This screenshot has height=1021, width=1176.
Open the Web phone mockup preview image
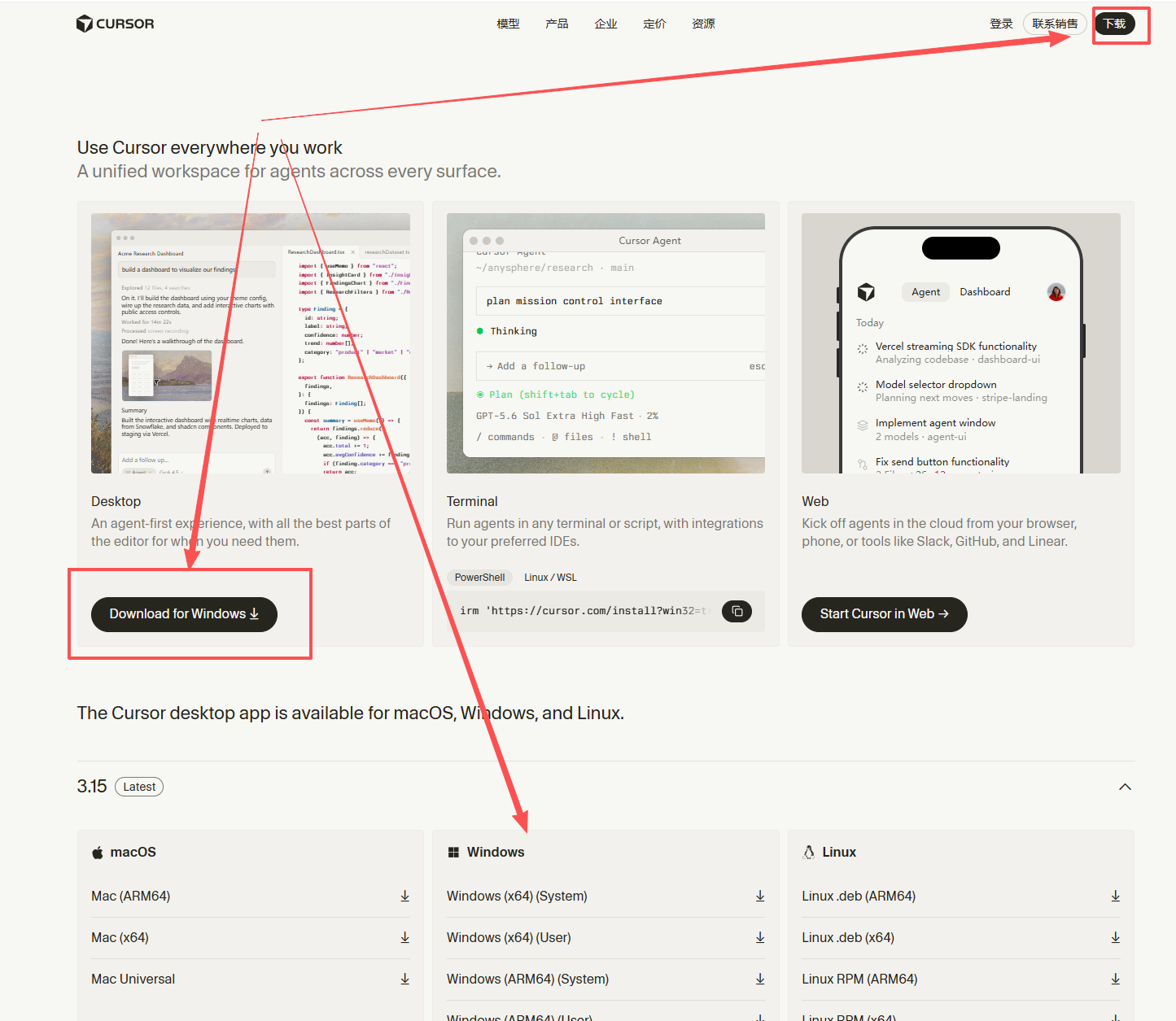click(961, 343)
